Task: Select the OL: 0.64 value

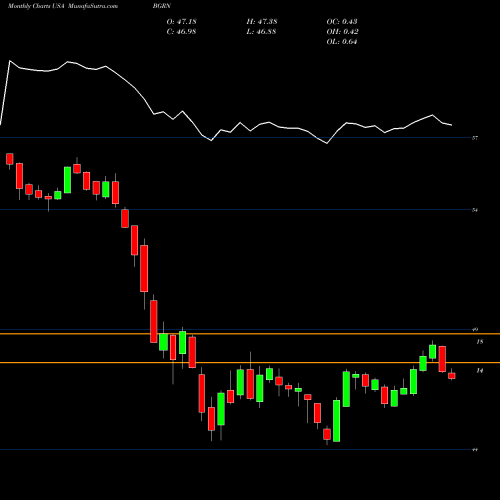Action: coord(342,42)
